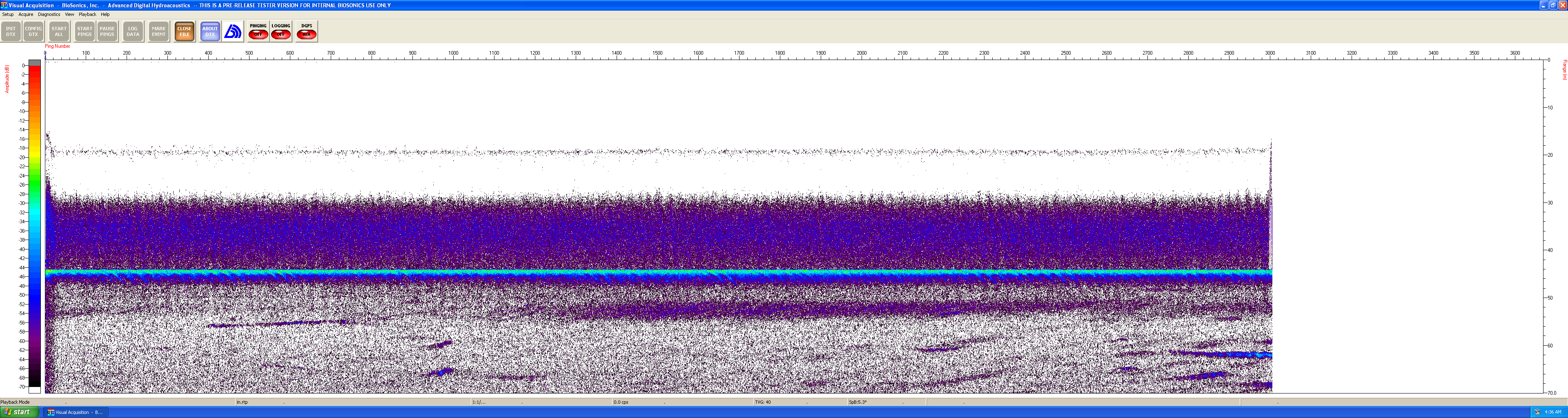The image size is (1568, 418).
Task: Open the Help menu
Action: click(105, 14)
